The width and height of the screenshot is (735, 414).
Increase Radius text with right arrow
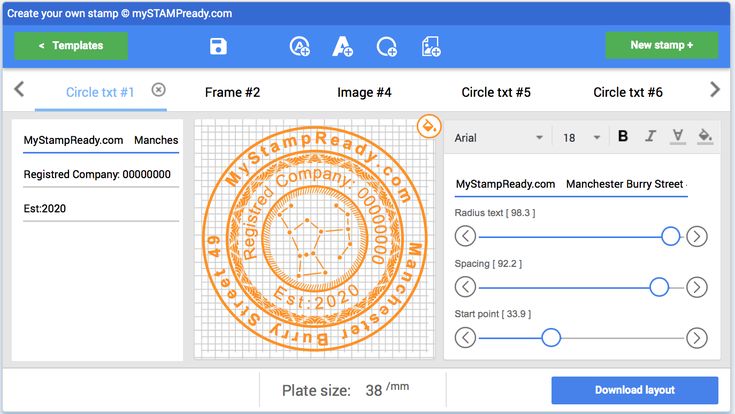coord(697,236)
